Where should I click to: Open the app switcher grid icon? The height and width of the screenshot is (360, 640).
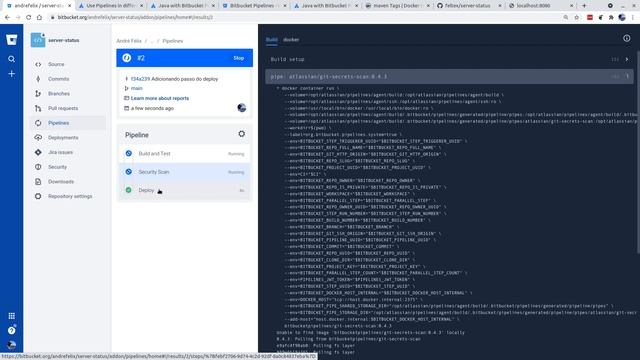(11, 316)
